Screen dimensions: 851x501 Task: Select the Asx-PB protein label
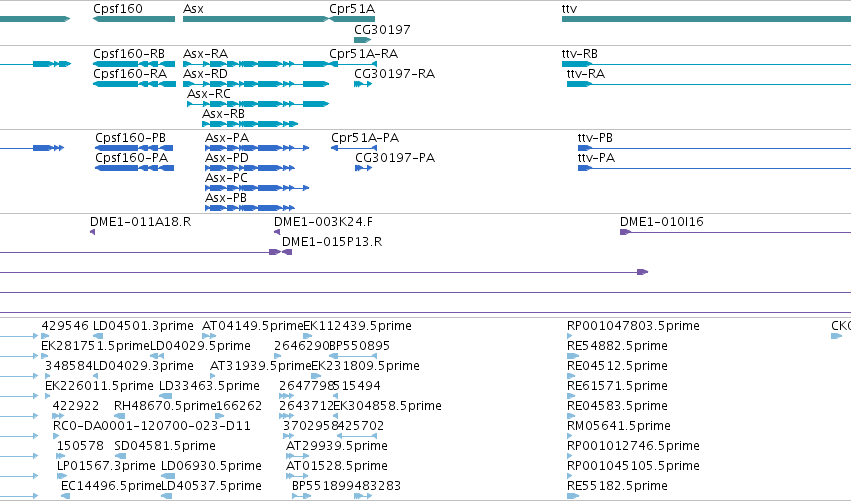(226, 198)
